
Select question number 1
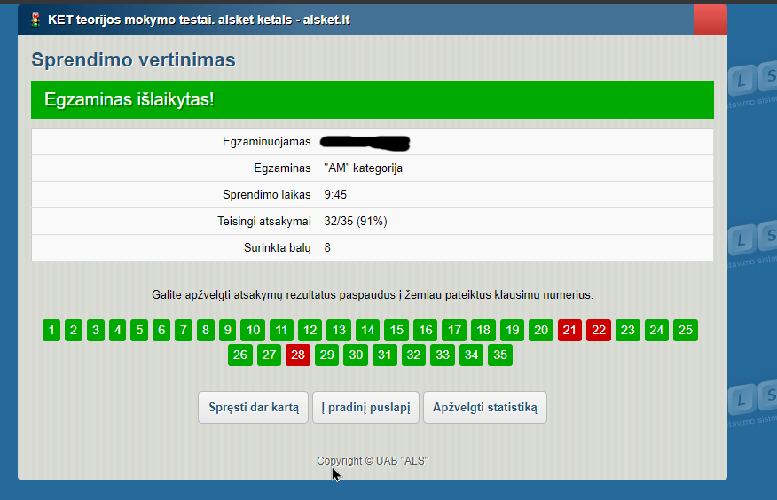click(52, 330)
